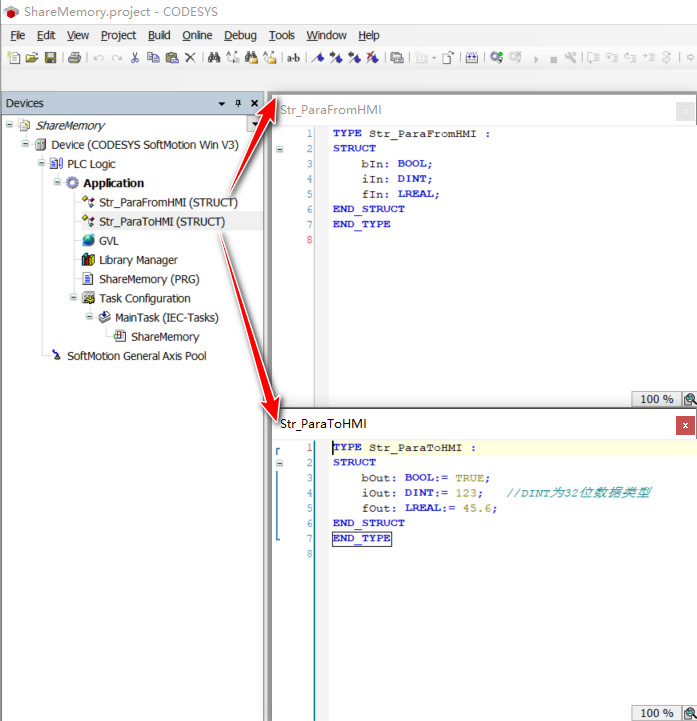
Task: Click the Replace icon next to Find
Action: coord(233,57)
